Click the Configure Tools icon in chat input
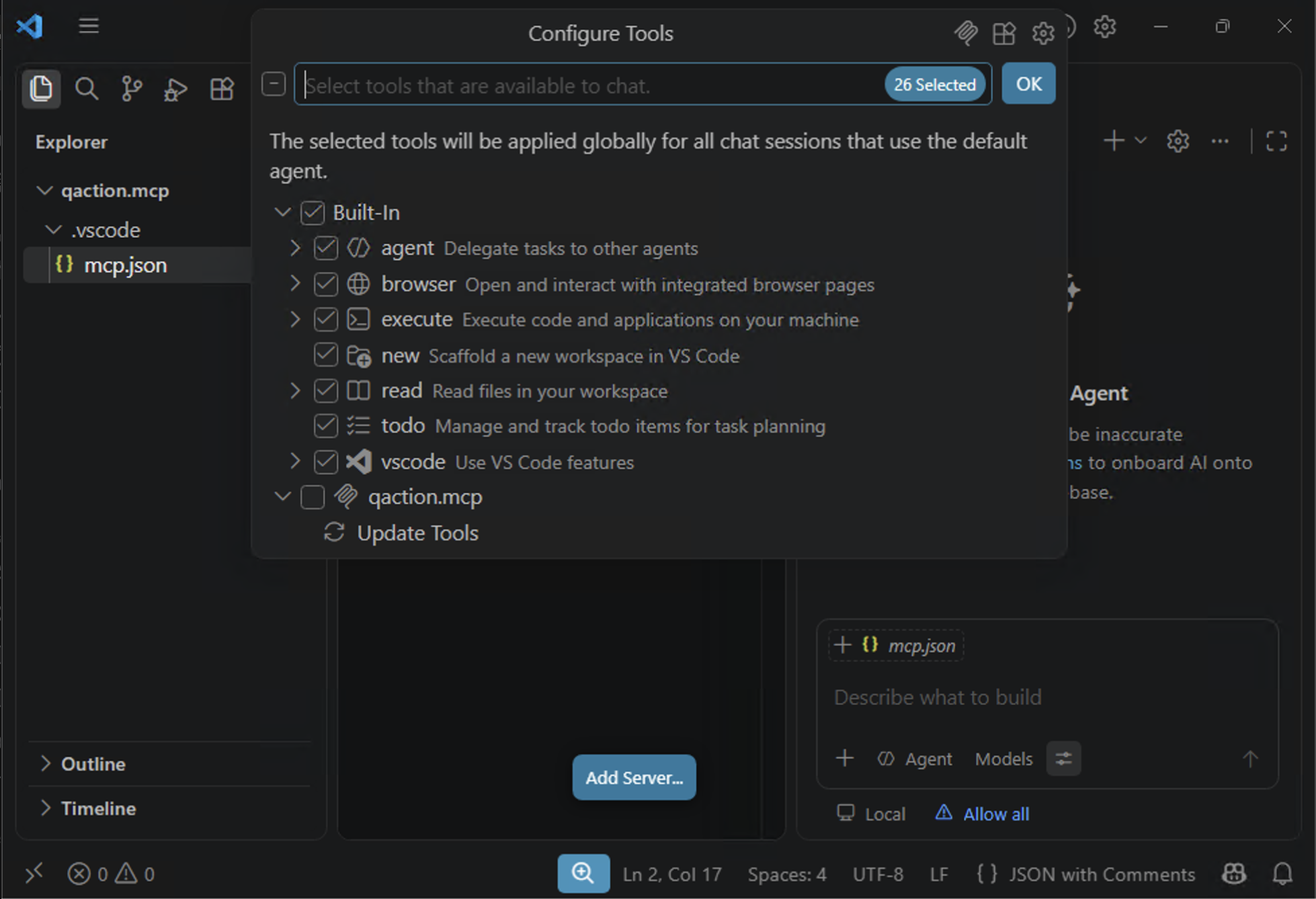The height and width of the screenshot is (899, 1316). (1063, 759)
